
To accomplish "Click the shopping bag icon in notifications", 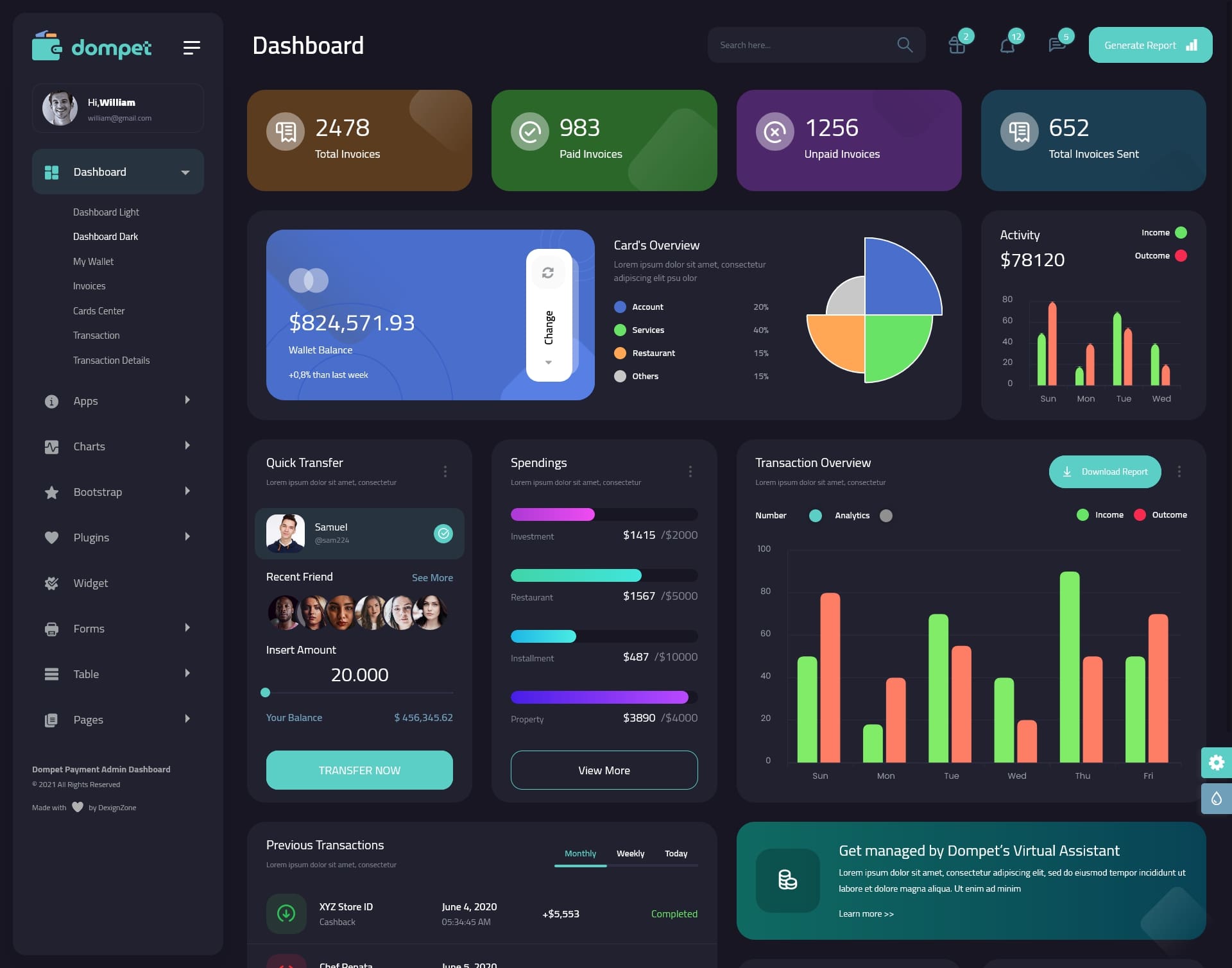I will click(x=957, y=45).
